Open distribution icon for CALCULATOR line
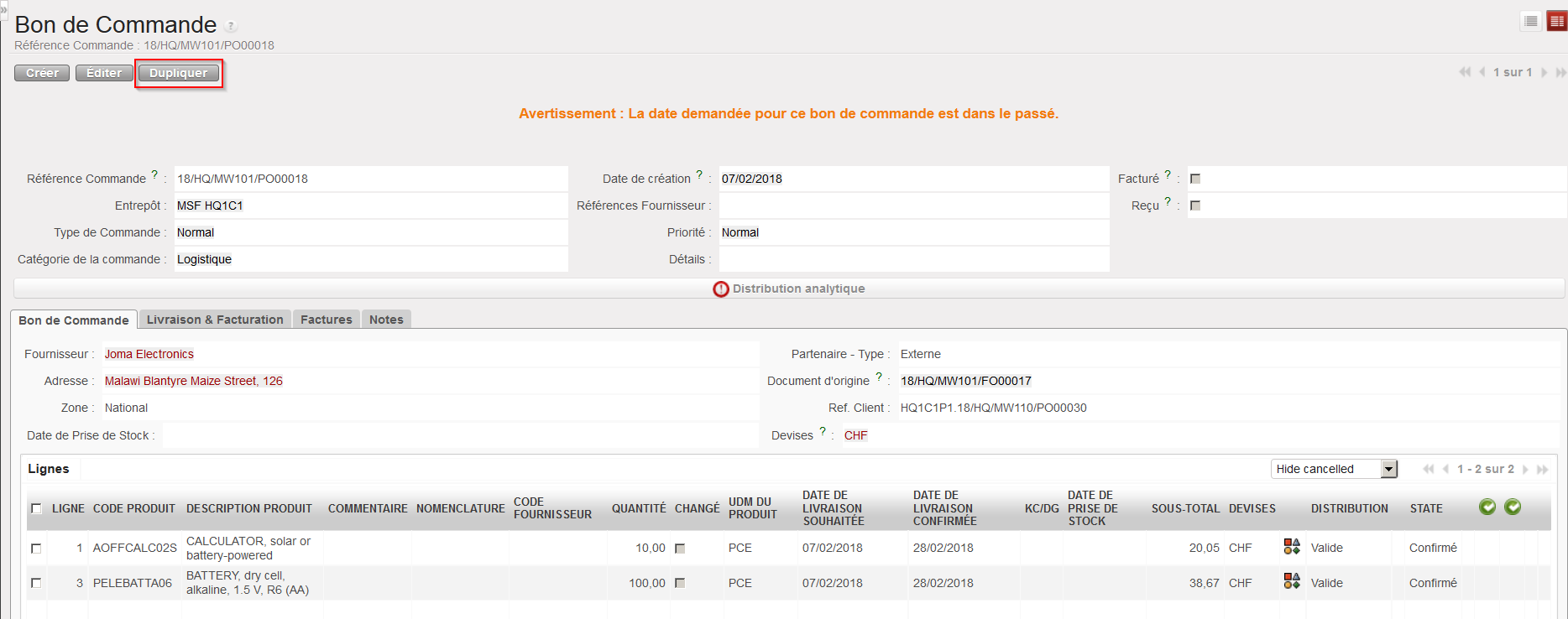Viewport: 1568px width, 619px height. coord(1292,547)
